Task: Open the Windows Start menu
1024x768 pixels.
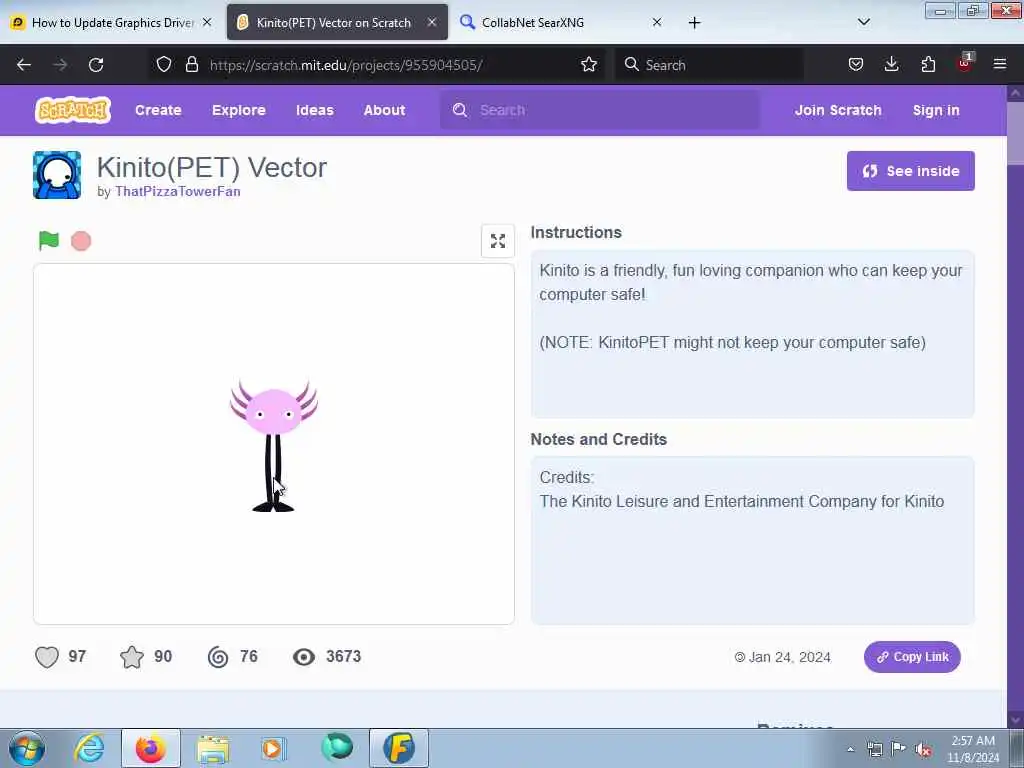Action: point(27,748)
